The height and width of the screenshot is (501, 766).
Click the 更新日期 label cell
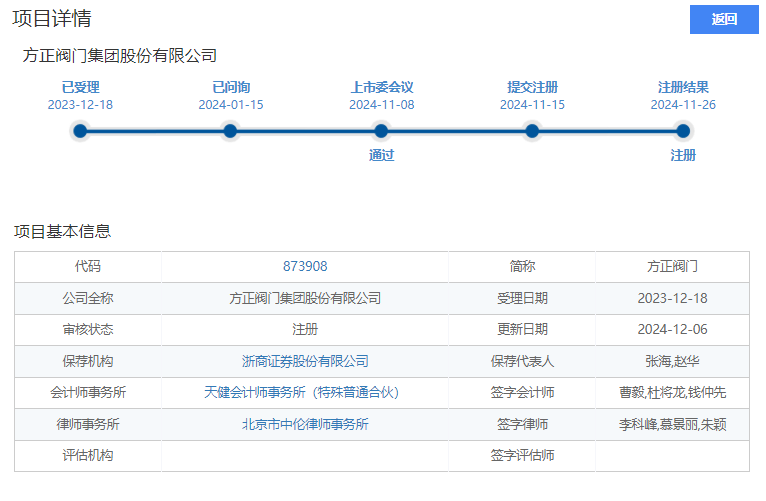pyautogui.click(x=522, y=330)
